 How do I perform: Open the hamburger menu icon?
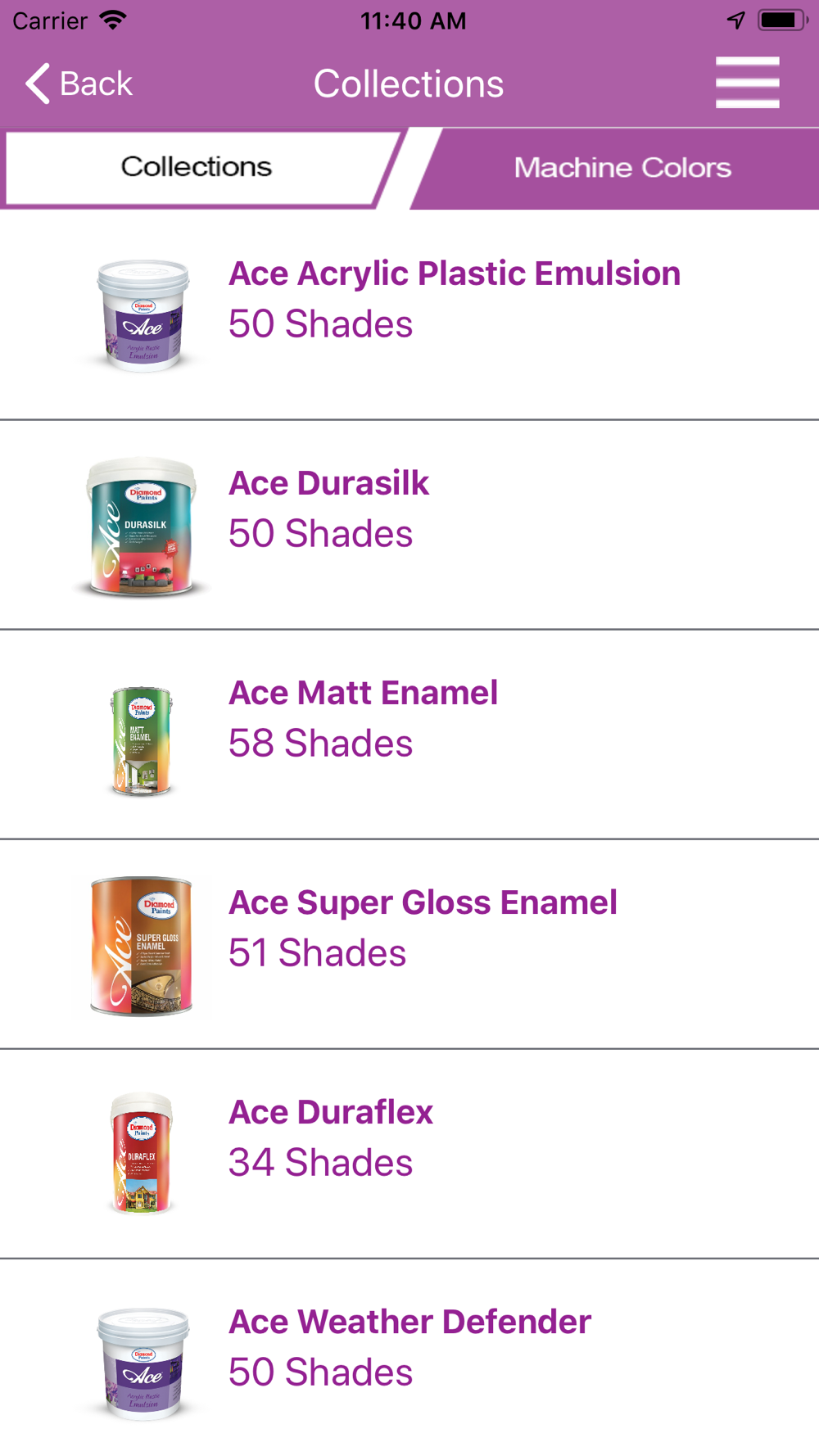(747, 83)
